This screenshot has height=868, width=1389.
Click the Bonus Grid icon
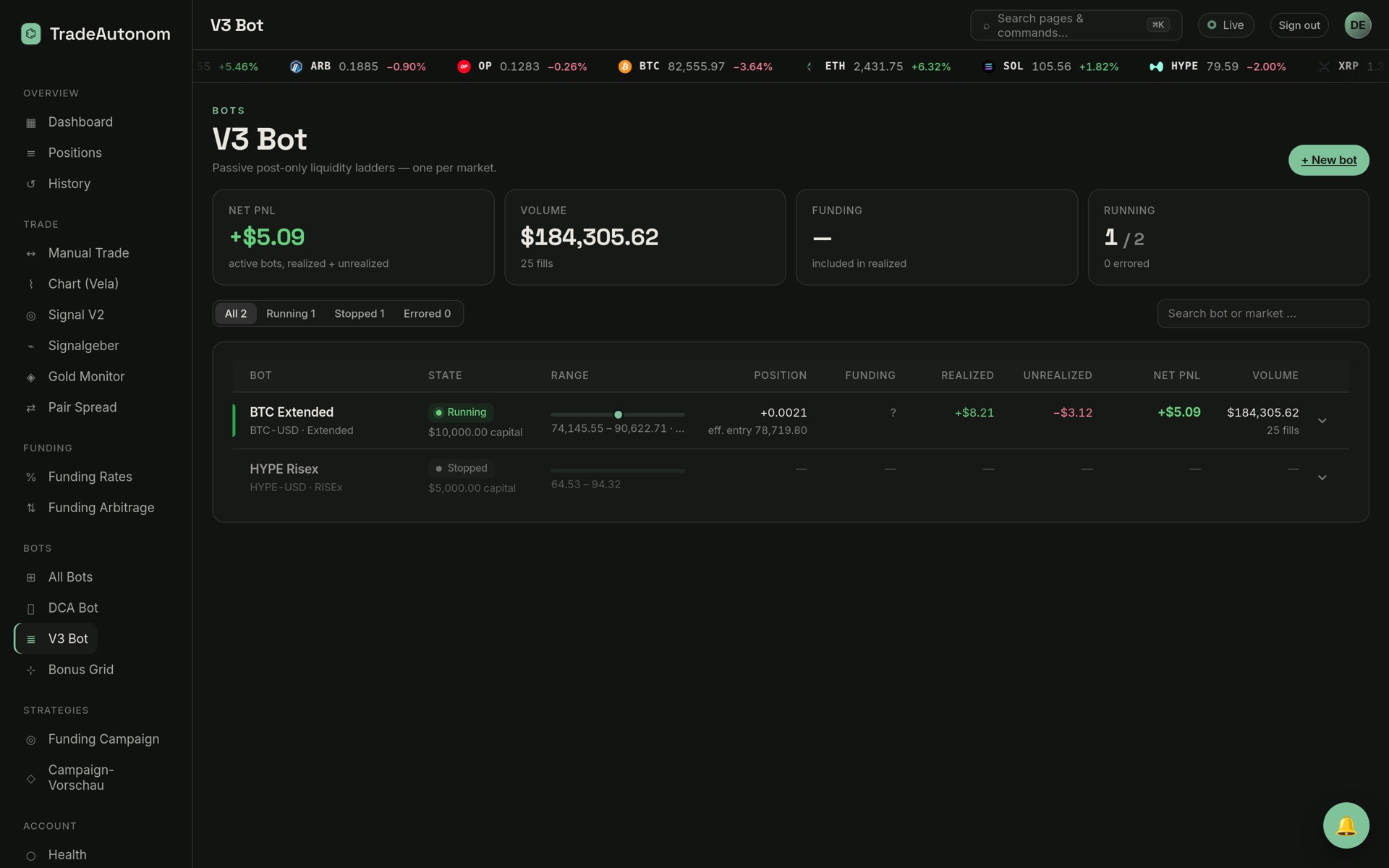[30, 671]
